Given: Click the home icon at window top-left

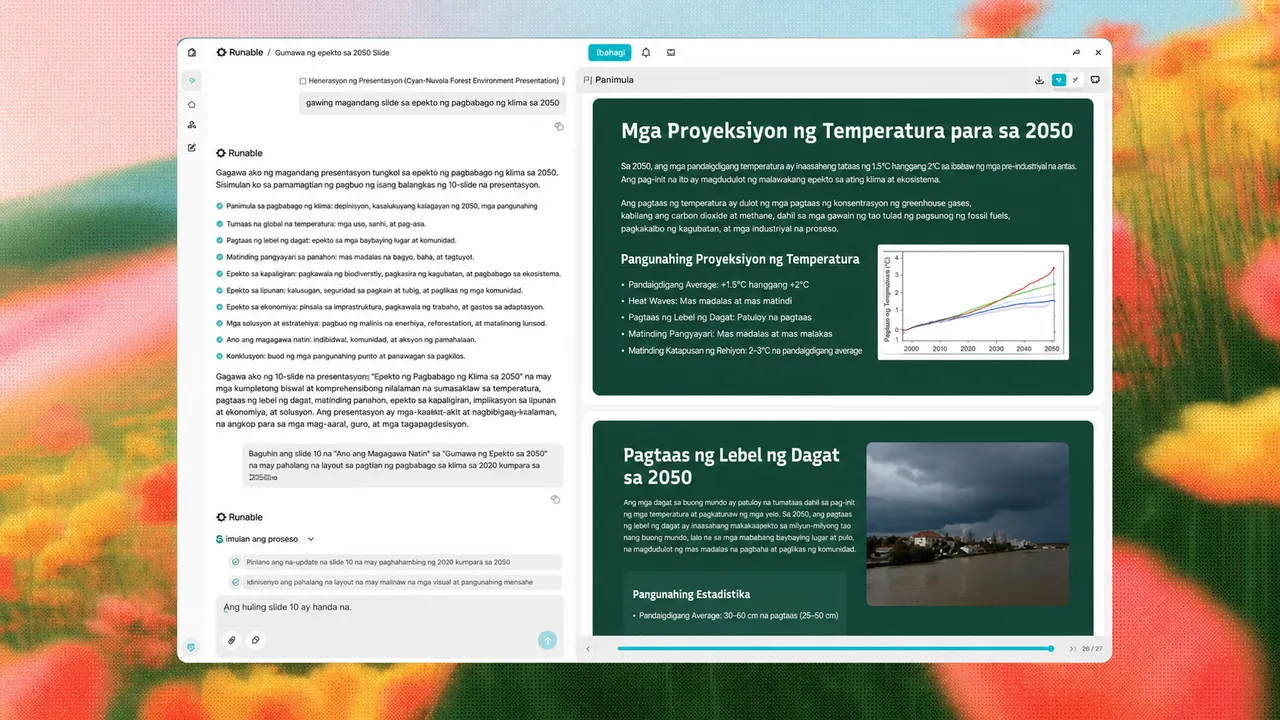Looking at the screenshot, I should (191, 52).
